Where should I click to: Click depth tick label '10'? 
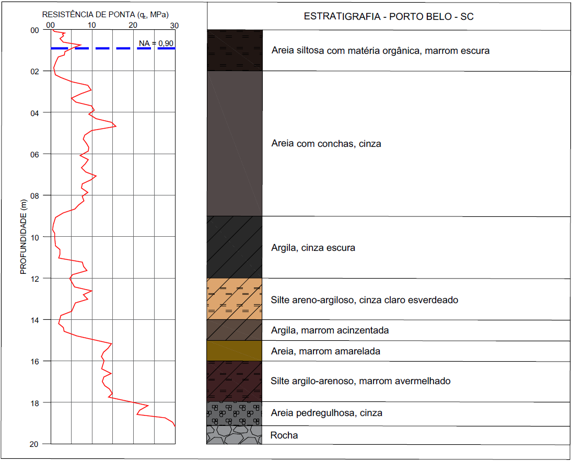pos(35,237)
